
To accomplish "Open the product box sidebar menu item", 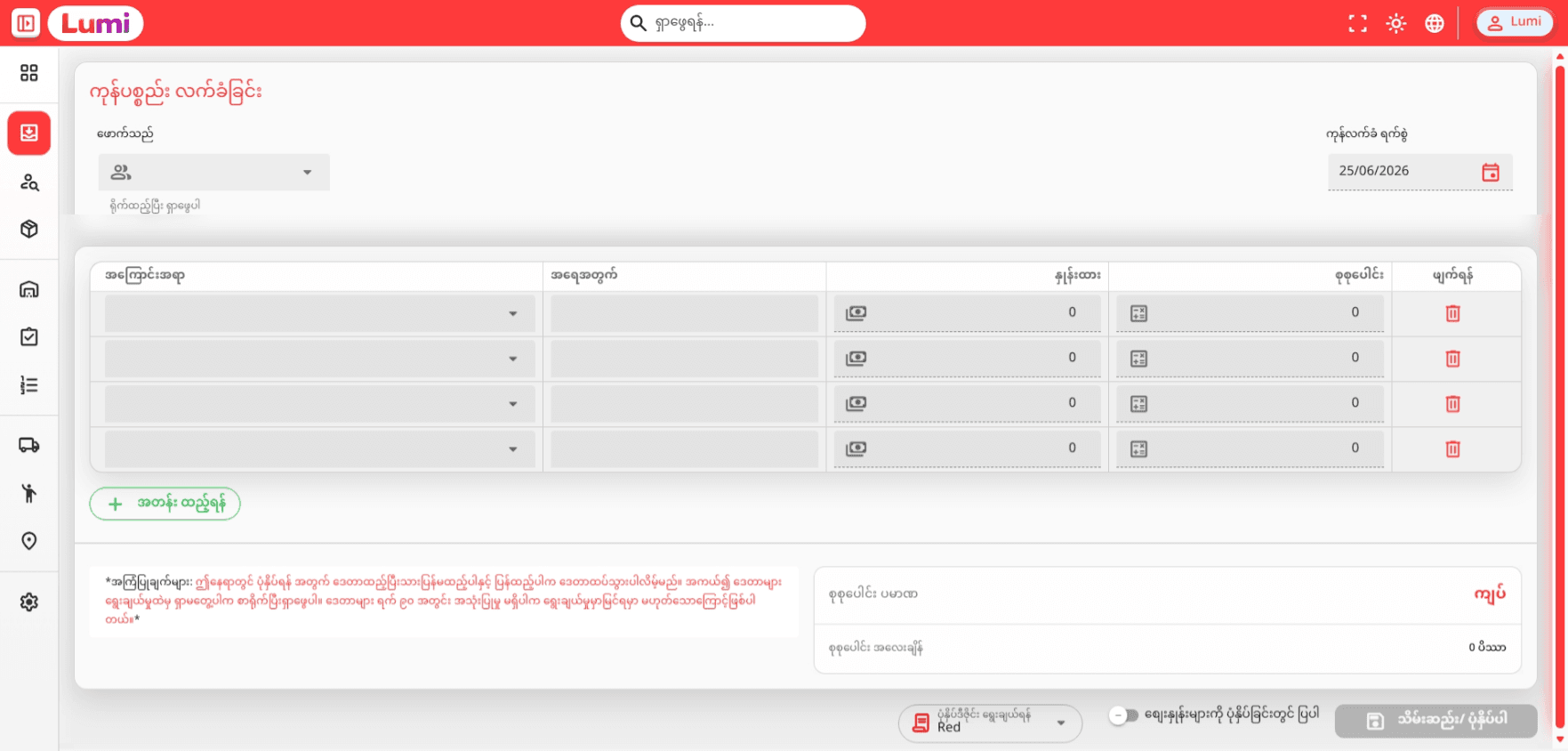I will point(29,229).
